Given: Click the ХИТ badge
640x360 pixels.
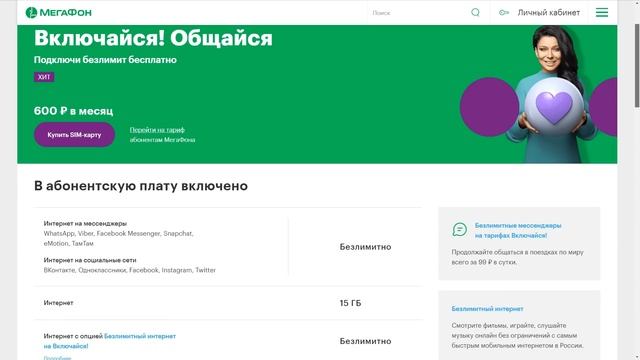Looking at the screenshot, I should pyautogui.click(x=44, y=77).
